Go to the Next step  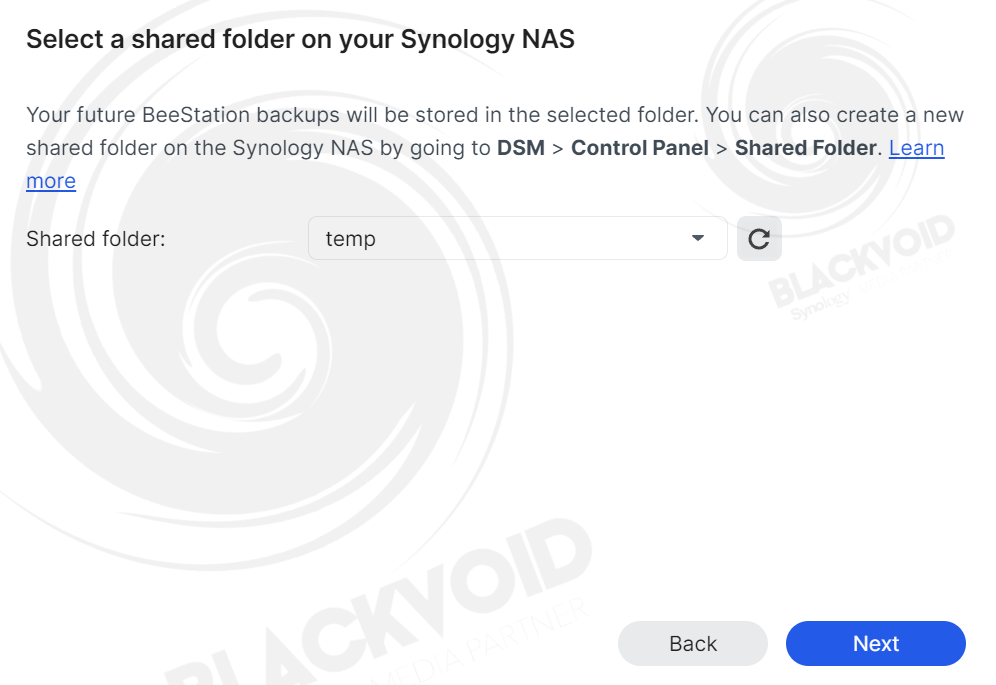pyautogui.click(x=875, y=644)
